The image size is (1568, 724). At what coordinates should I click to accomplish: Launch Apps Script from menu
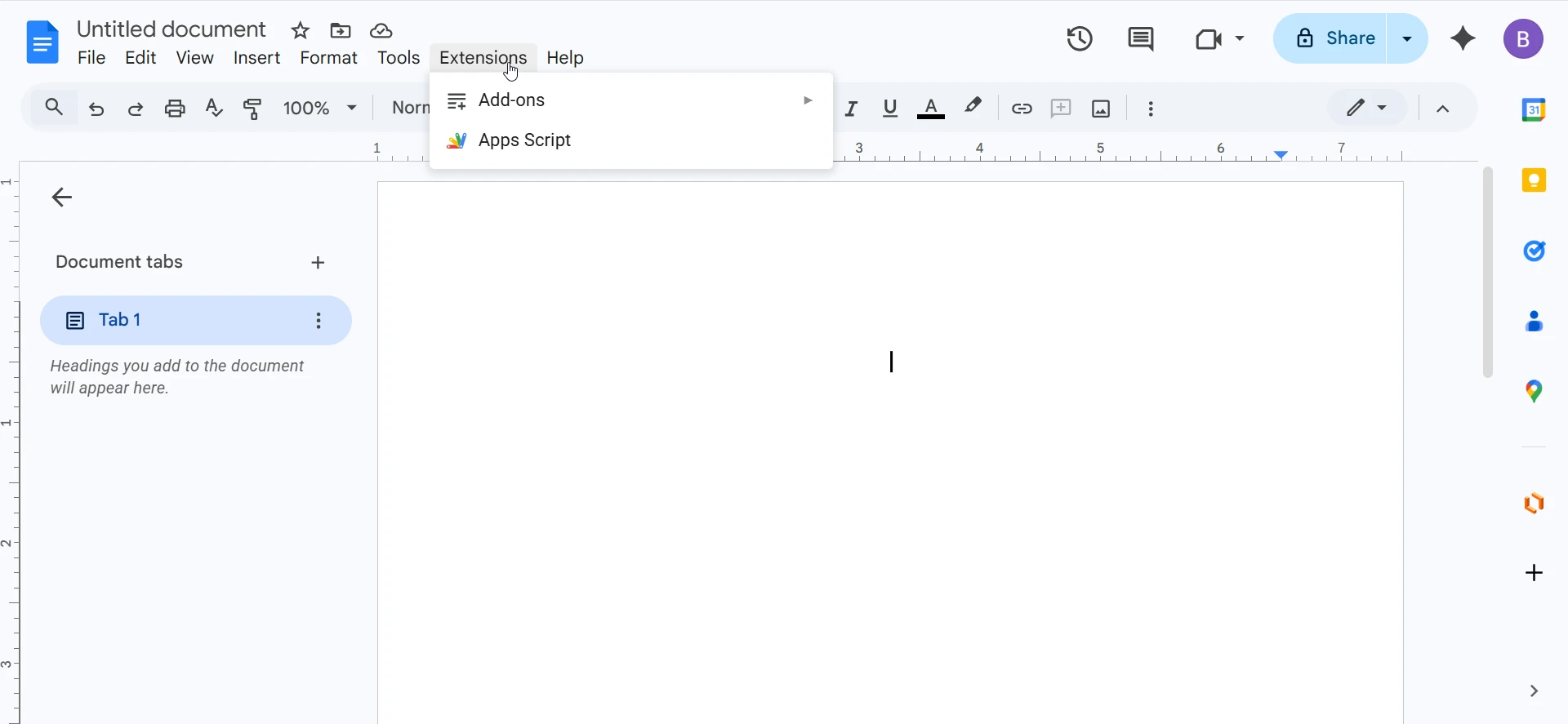[x=631, y=140]
